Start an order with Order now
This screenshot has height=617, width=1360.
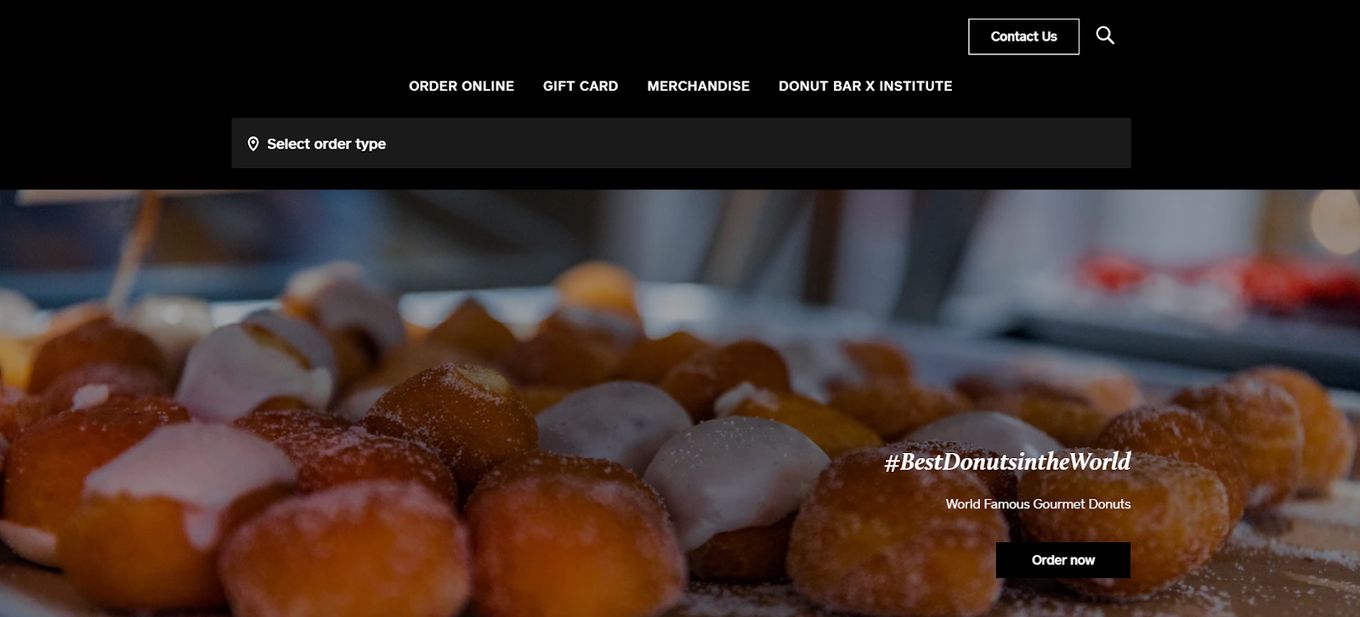(x=1063, y=560)
